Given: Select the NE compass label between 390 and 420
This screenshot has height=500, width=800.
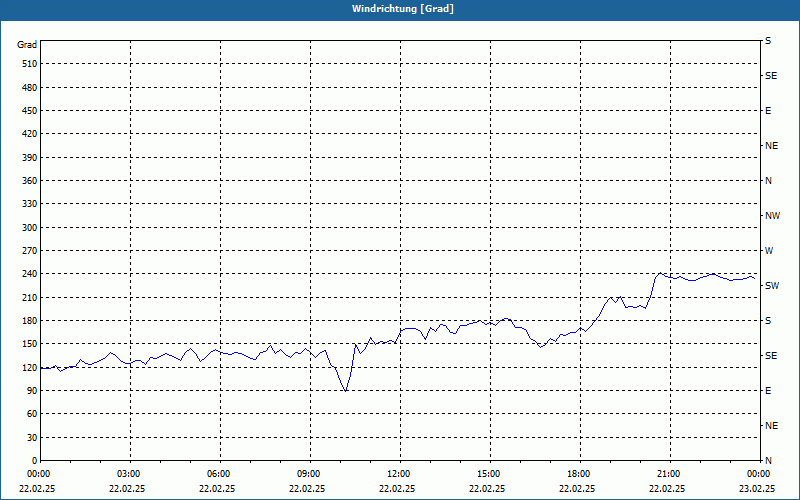Looking at the screenshot, I should 771,145.
